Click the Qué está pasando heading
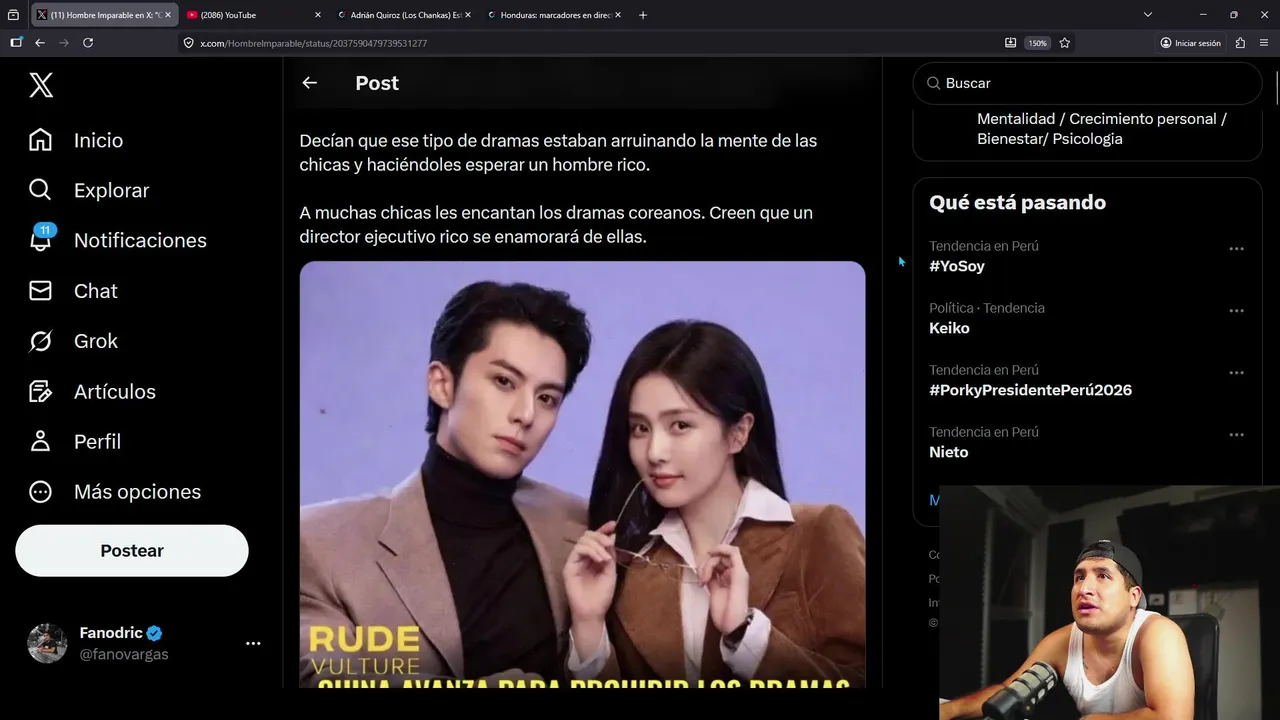The image size is (1280, 720). 1017,202
